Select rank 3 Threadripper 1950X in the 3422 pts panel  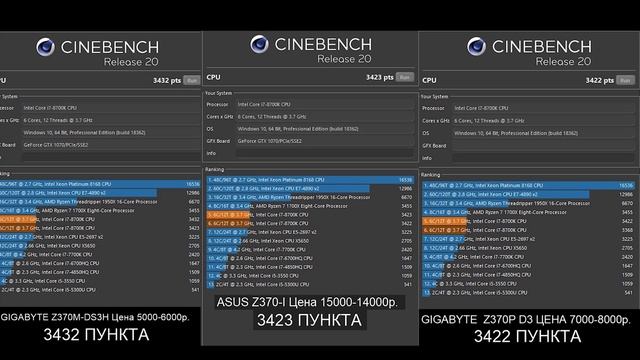[528, 203]
